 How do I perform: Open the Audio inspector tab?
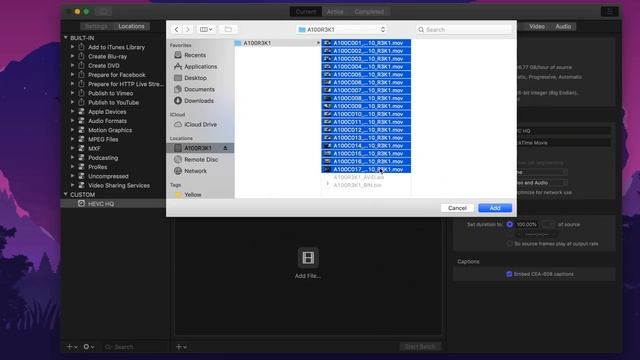[x=563, y=26]
